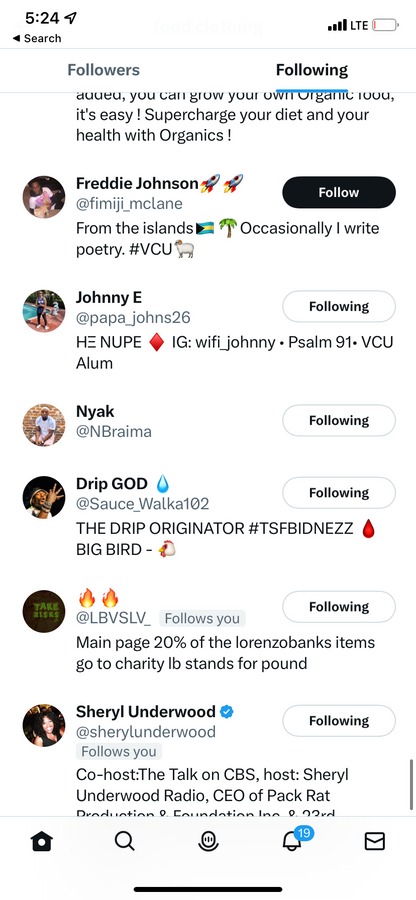
Task: Open the Spaces microphone icon
Action: pos(207,841)
